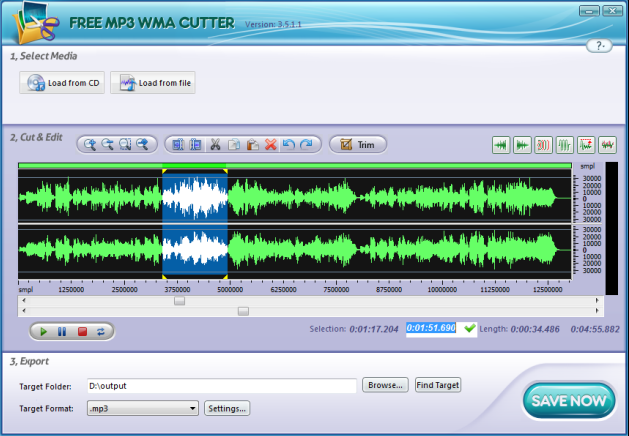Click the lower slider's left arrow
Image resolution: width=629 pixels, height=436 pixels.
[x=24, y=310]
